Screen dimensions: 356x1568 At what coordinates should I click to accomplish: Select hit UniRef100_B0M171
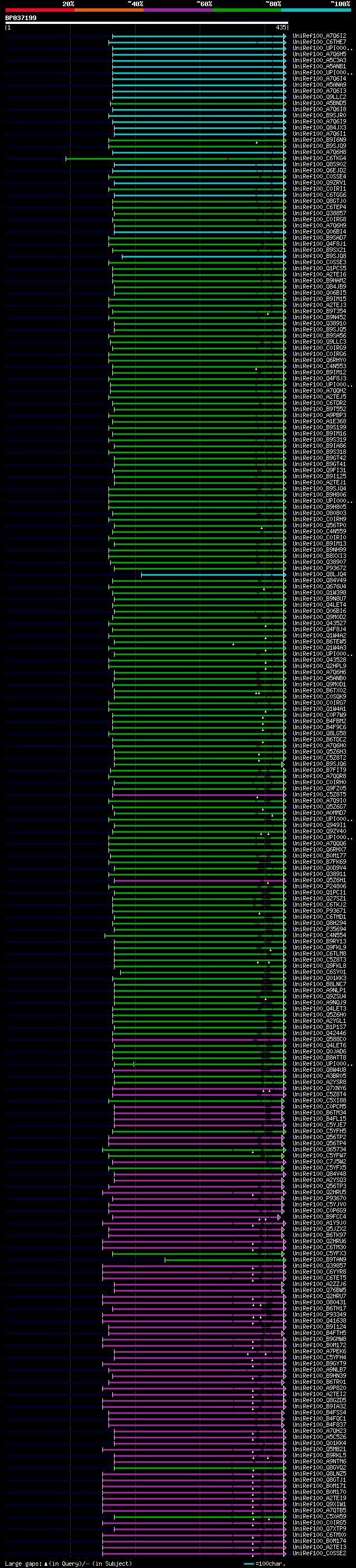tap(319, 1486)
